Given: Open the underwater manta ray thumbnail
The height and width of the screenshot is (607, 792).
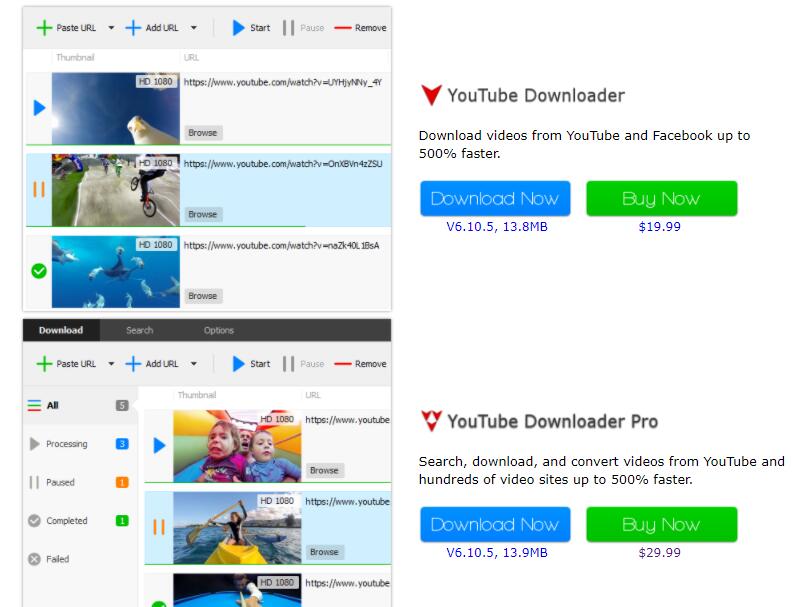Looking at the screenshot, I should click(x=116, y=272).
